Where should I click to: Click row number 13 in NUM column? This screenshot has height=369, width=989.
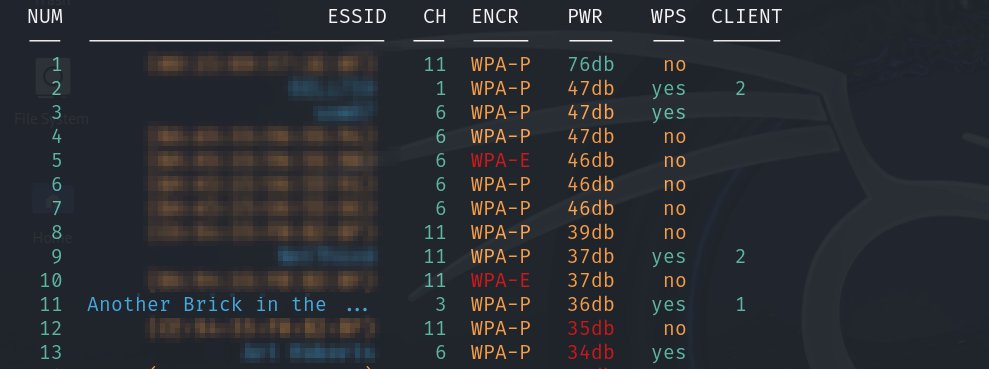coord(51,353)
